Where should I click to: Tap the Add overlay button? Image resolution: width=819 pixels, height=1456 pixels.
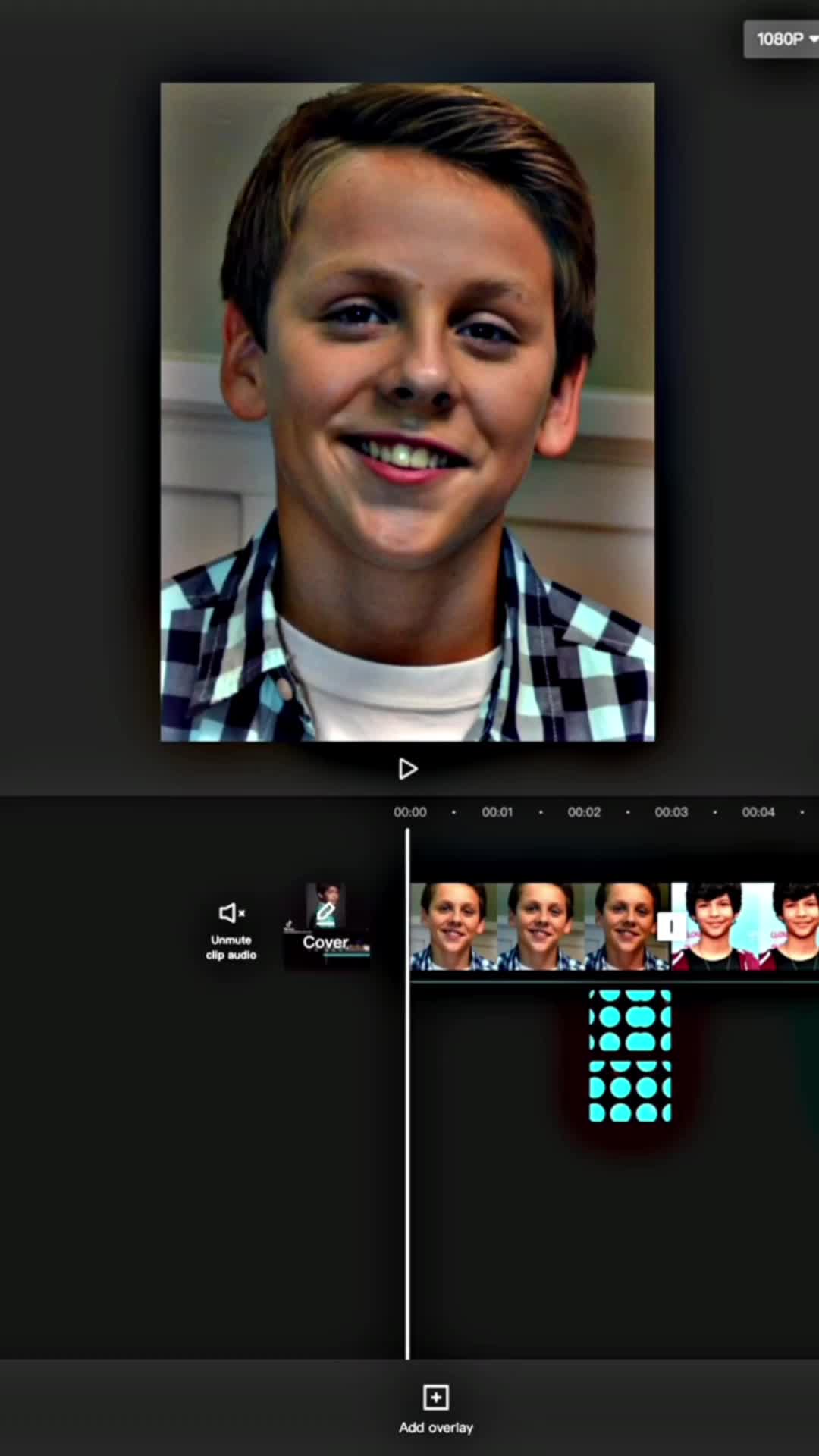[436, 1409]
